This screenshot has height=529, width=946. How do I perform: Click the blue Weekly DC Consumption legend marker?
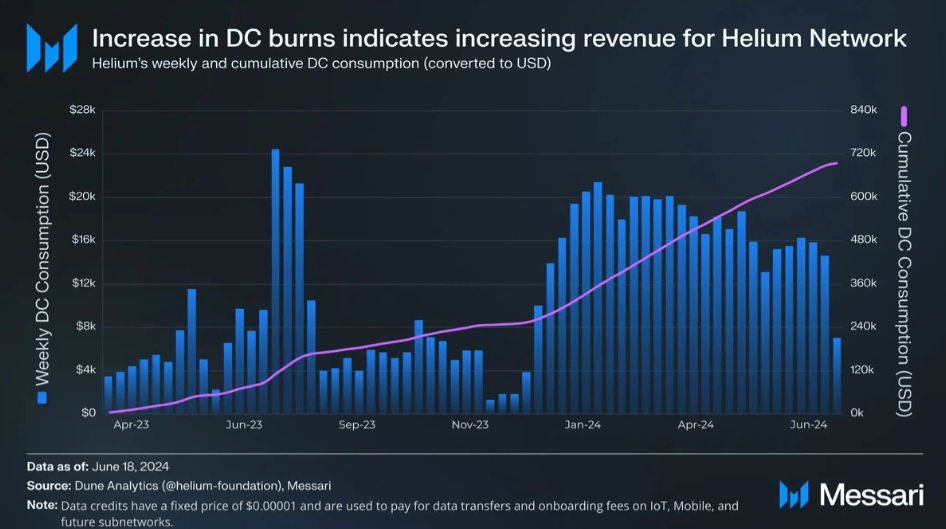click(x=42, y=398)
